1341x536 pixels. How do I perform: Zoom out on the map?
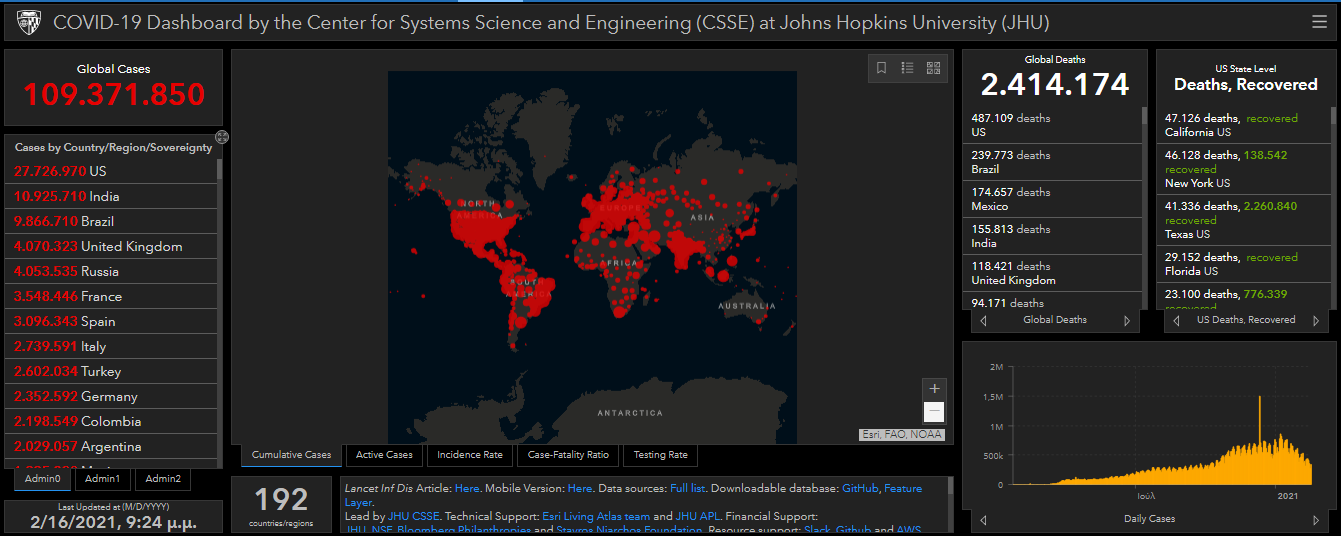tap(934, 412)
